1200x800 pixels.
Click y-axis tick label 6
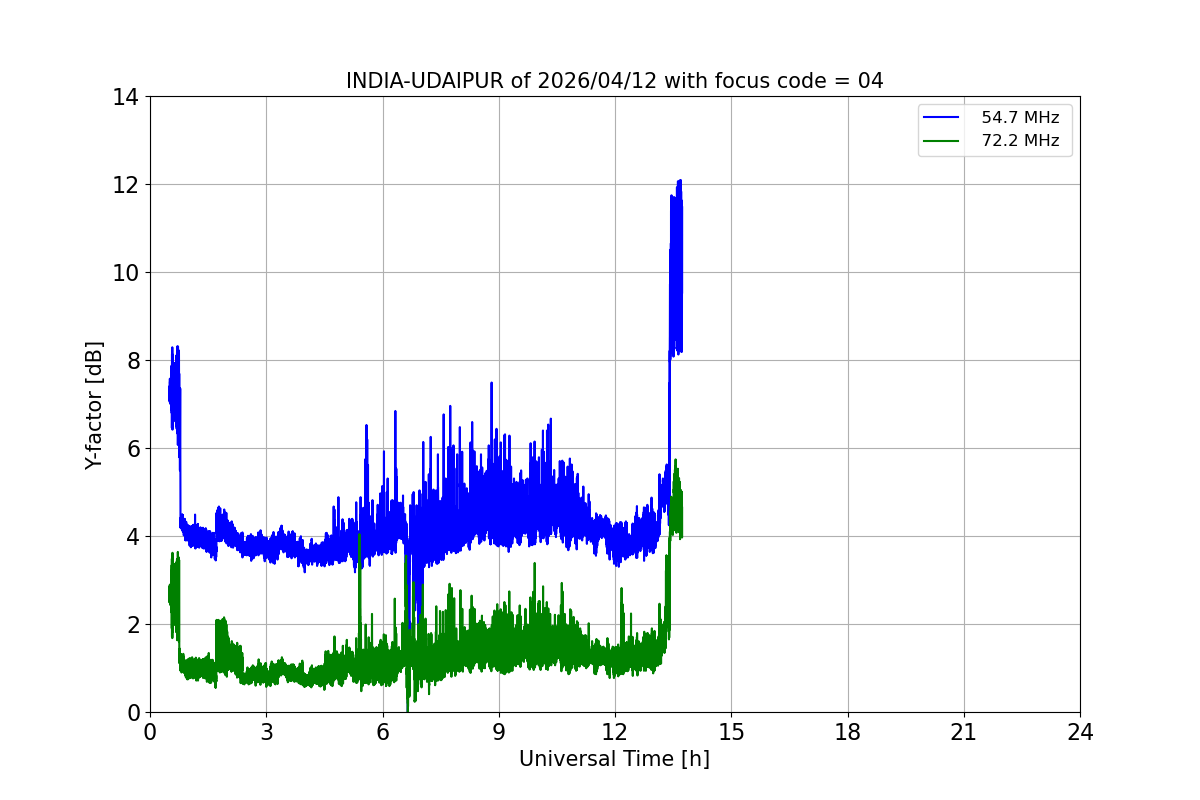132,449
